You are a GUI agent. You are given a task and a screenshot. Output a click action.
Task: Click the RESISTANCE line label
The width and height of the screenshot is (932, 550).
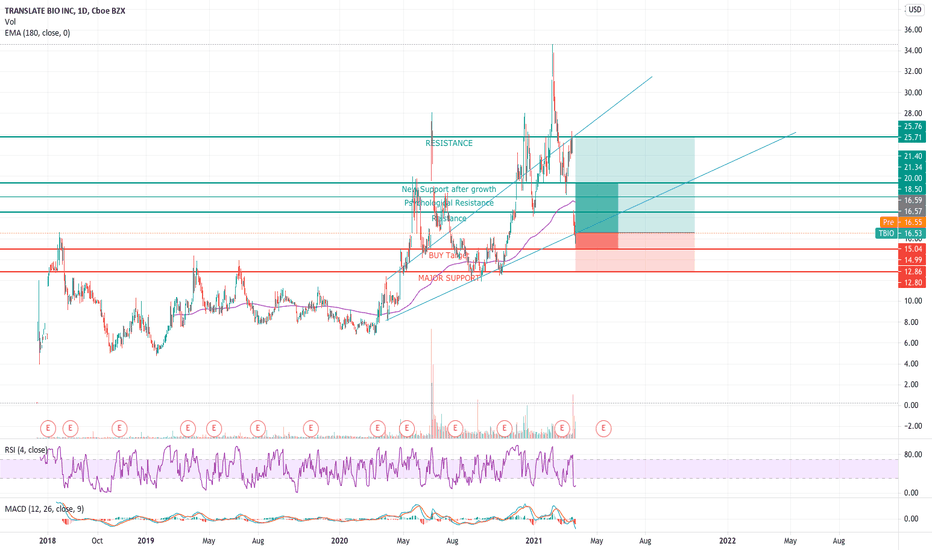point(449,143)
